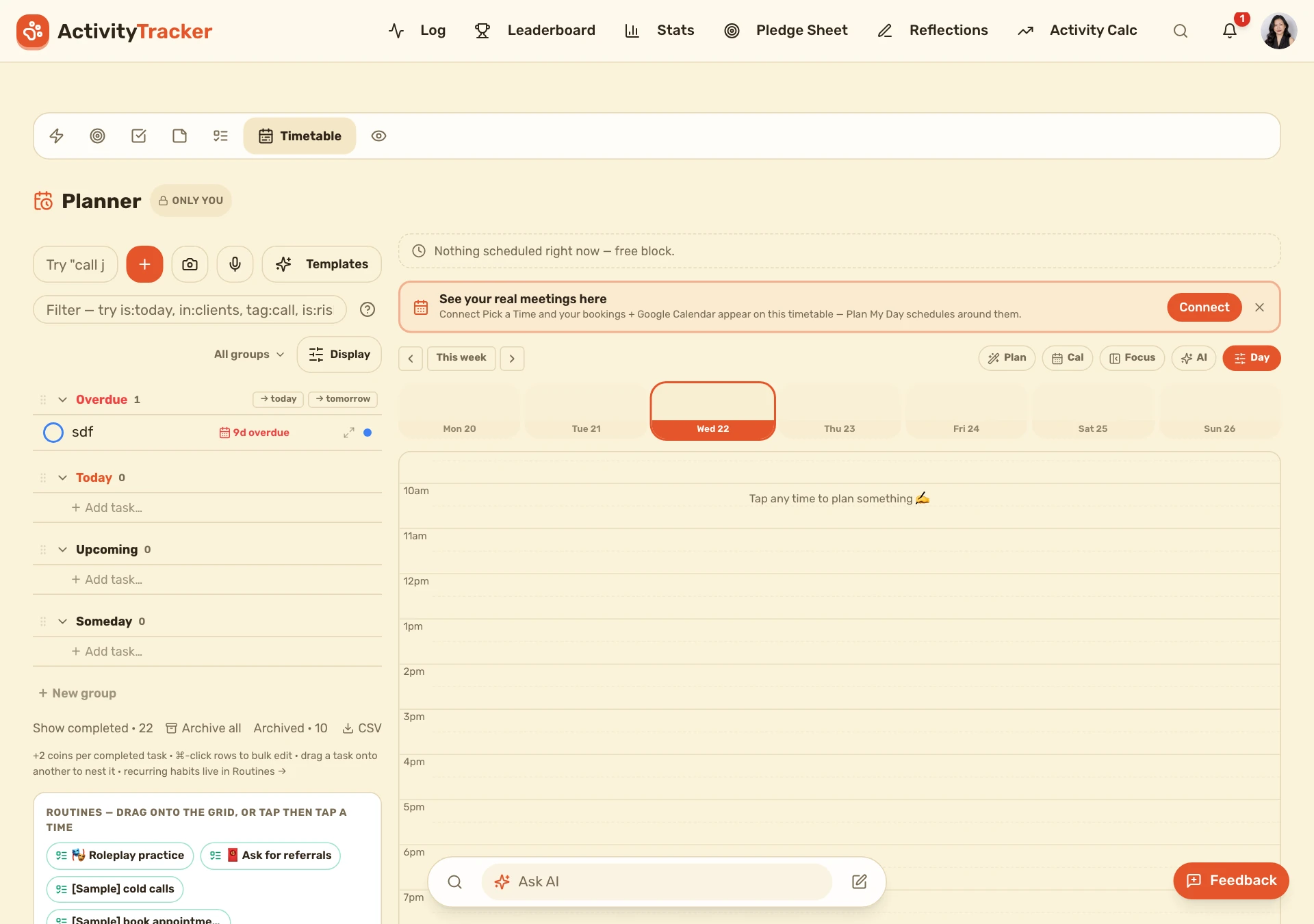The height and width of the screenshot is (924, 1314).
Task: Mark the sdf task complete
Action: click(x=53, y=433)
